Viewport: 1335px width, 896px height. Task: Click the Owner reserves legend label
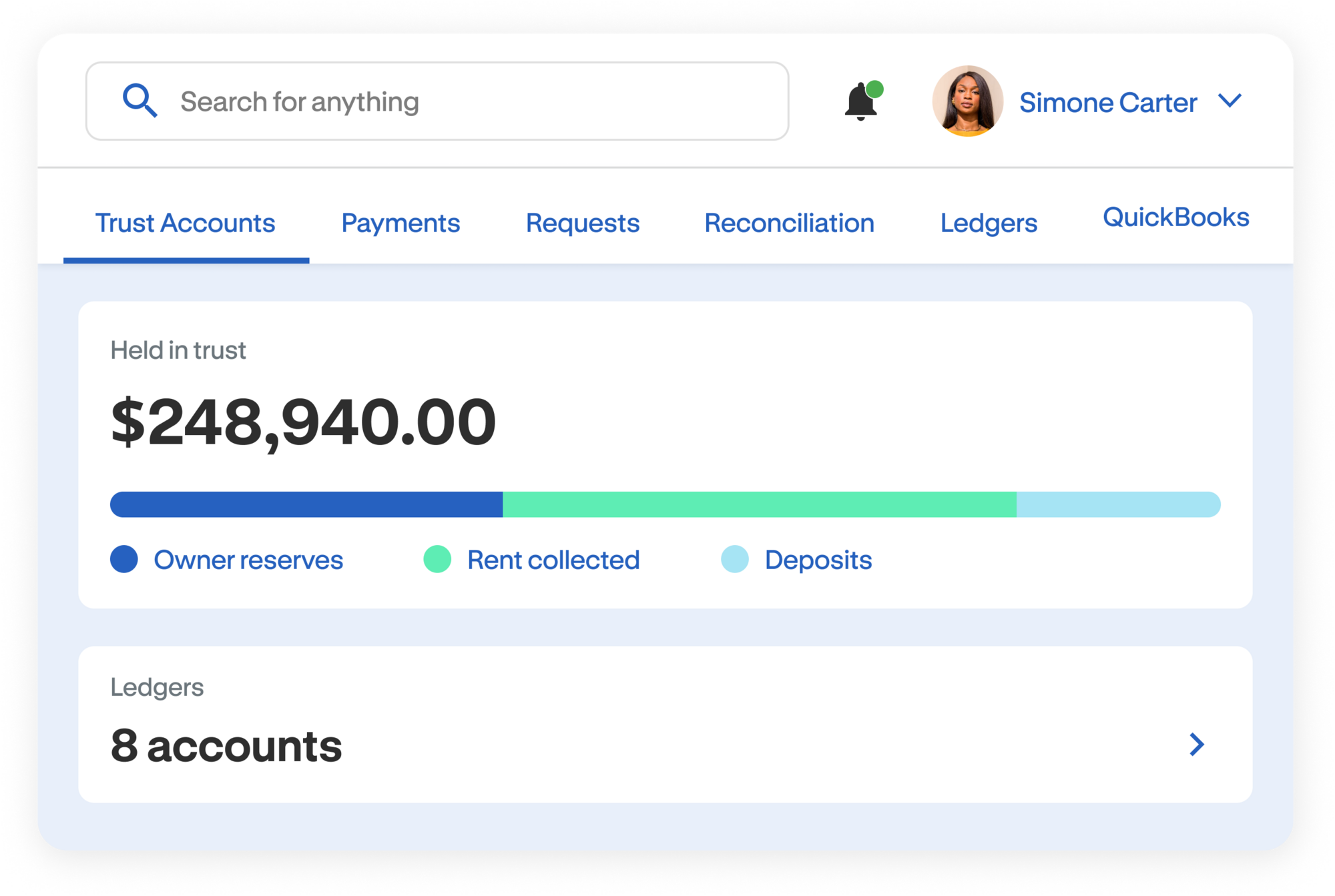[248, 560]
